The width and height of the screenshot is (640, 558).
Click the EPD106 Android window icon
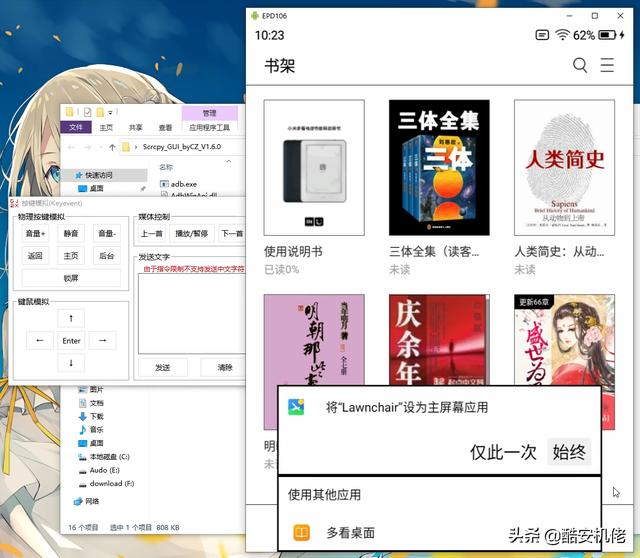coord(255,16)
